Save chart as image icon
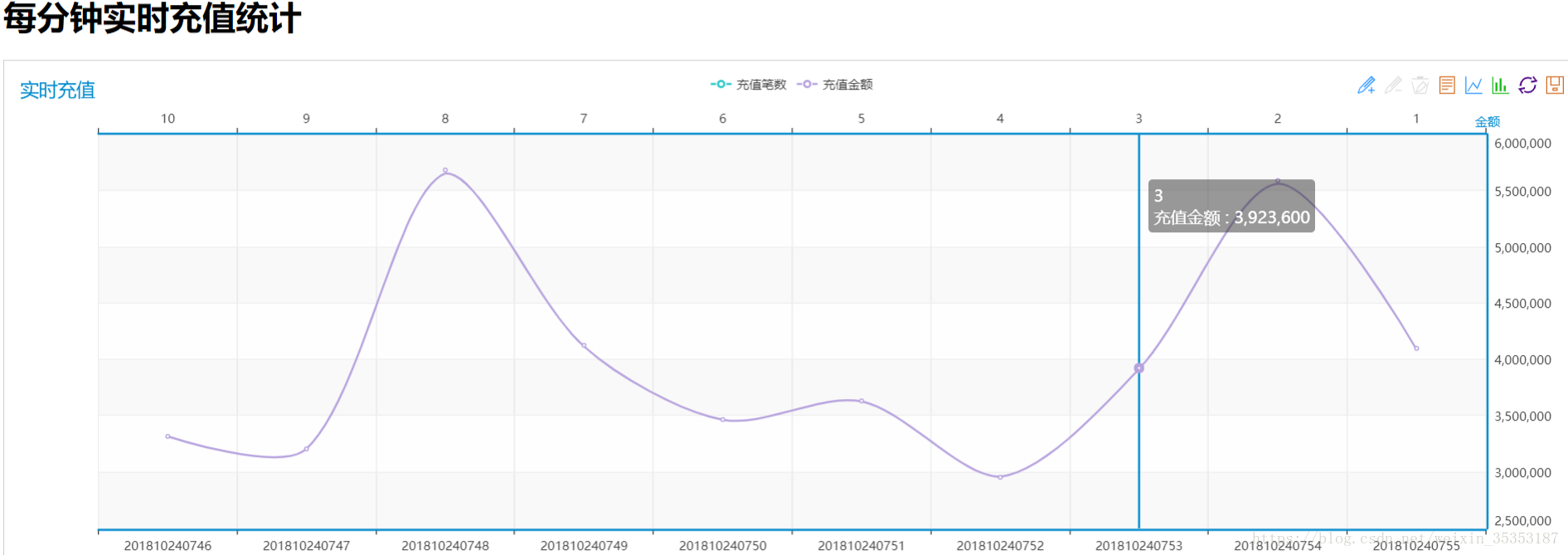 click(x=1555, y=85)
